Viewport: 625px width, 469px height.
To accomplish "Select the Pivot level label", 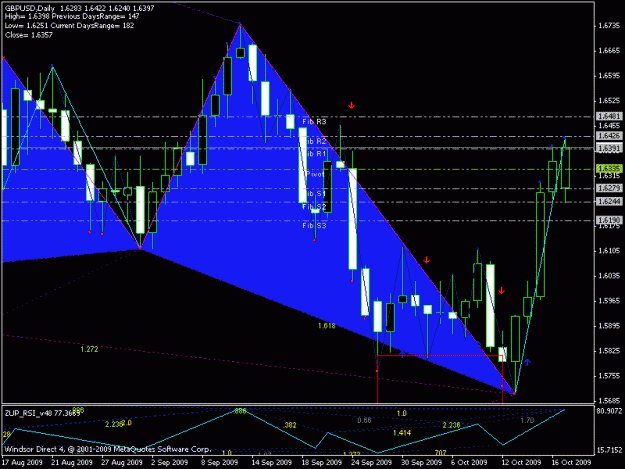I will 315,174.
